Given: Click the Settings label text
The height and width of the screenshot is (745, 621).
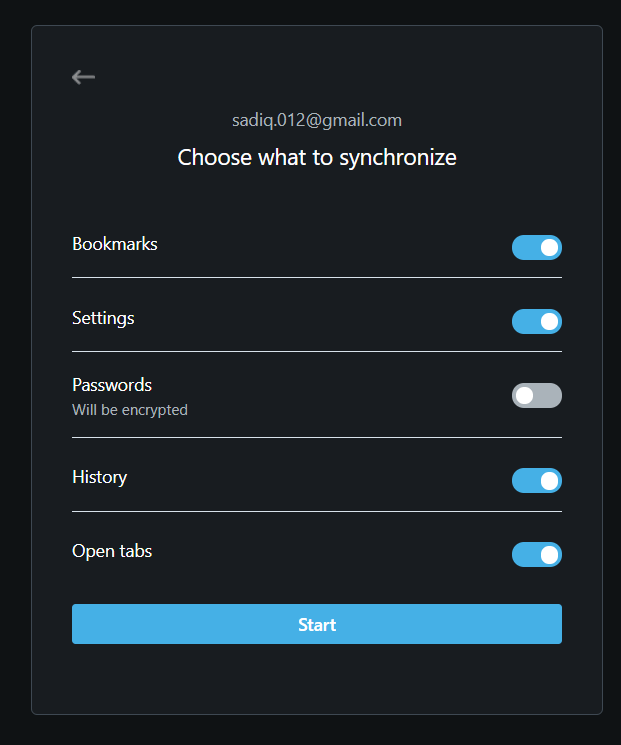Looking at the screenshot, I should tap(103, 318).
